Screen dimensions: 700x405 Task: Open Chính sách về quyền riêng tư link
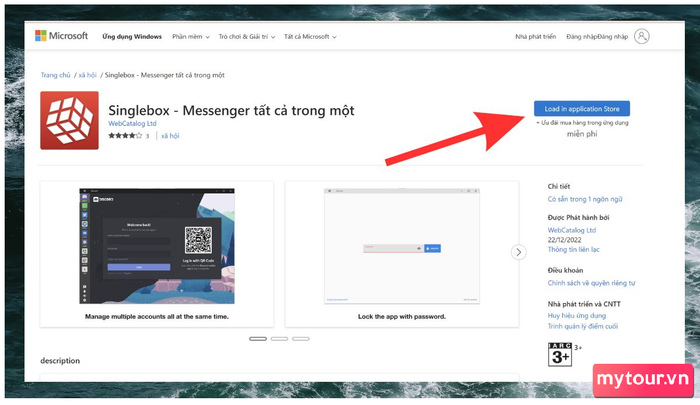[x=591, y=283]
